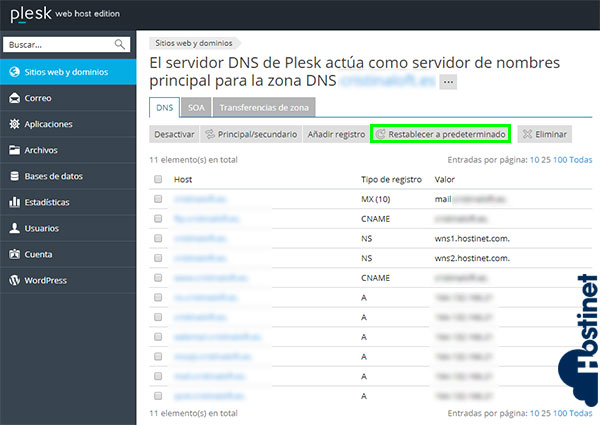Screen dimensions: 600x425
Task: Check the wns2.hostinet.com. NS record checkbox
Action: tap(158, 258)
